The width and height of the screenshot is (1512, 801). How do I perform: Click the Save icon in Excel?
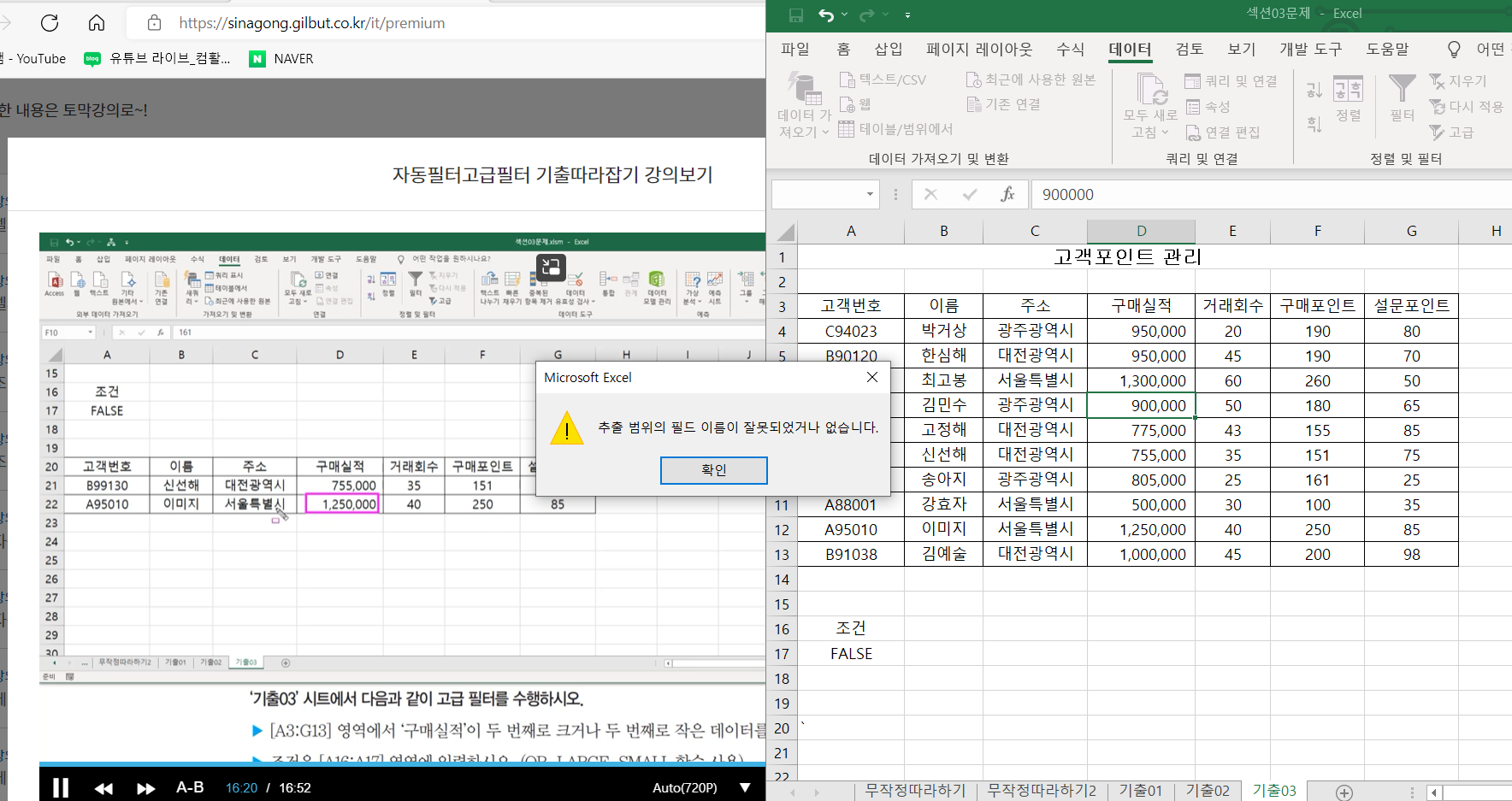tap(795, 15)
